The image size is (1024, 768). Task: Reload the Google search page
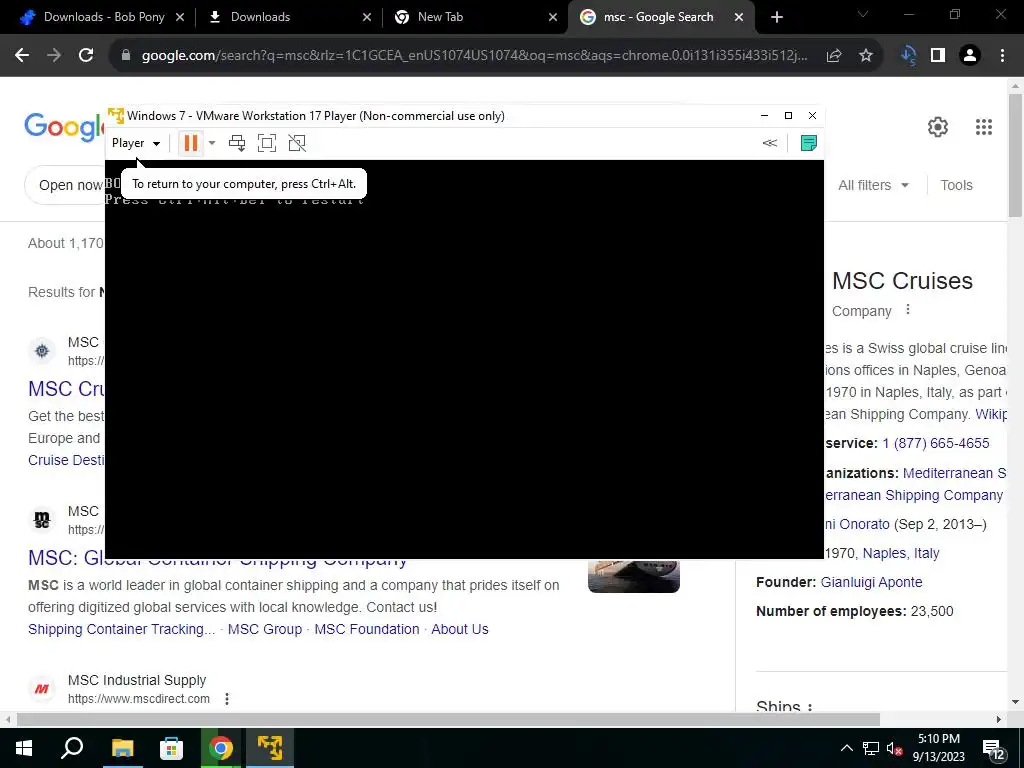86,56
